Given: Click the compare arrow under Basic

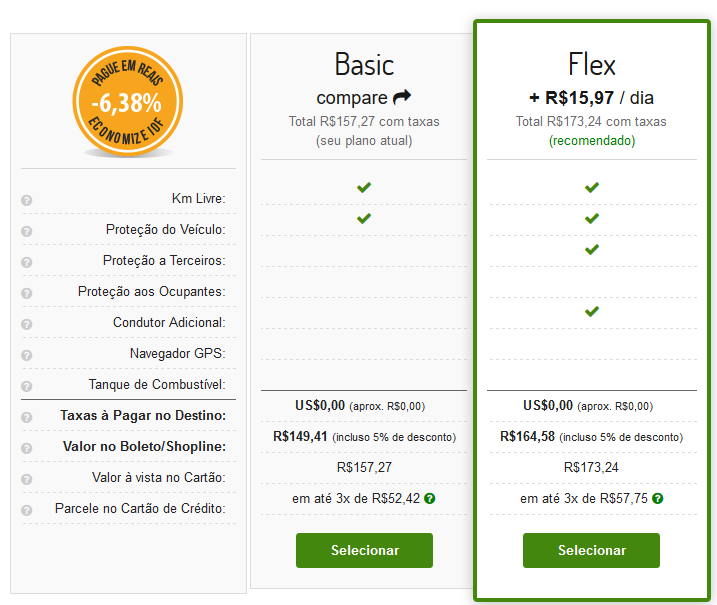Looking at the screenshot, I should (402, 96).
